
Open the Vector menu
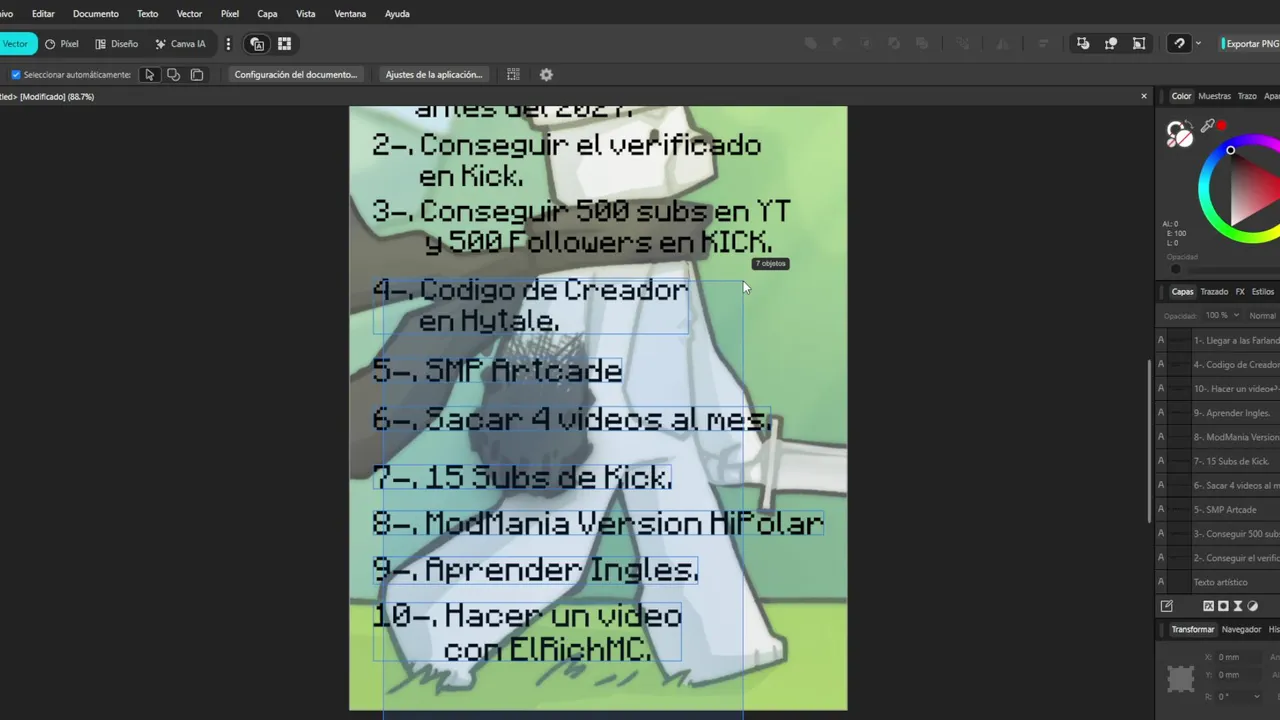pos(189,14)
